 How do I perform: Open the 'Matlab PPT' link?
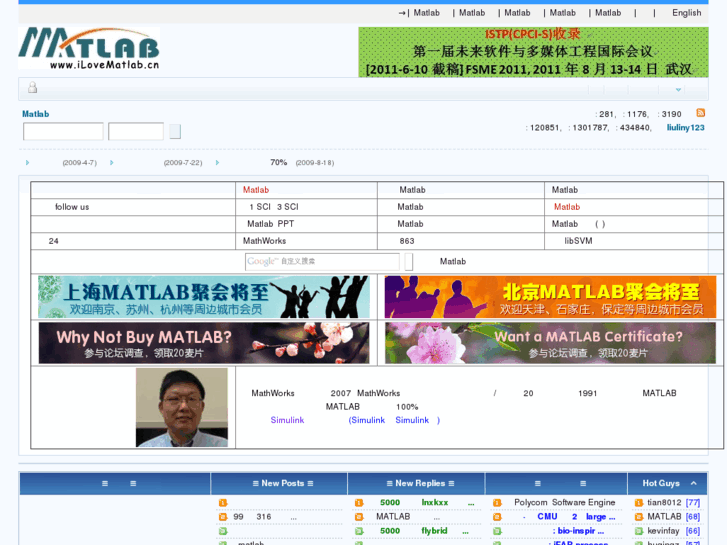pyautogui.click(x=271, y=224)
